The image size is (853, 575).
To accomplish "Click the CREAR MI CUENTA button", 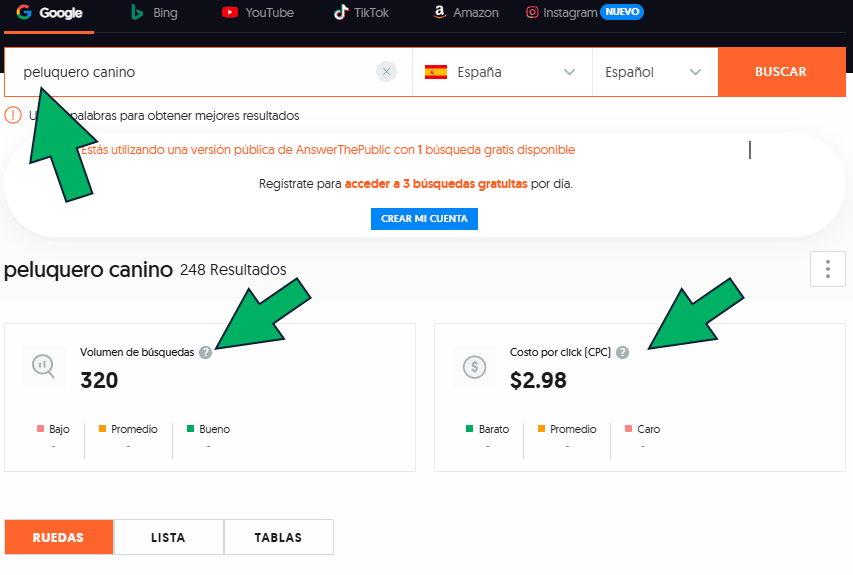I will click(x=424, y=219).
